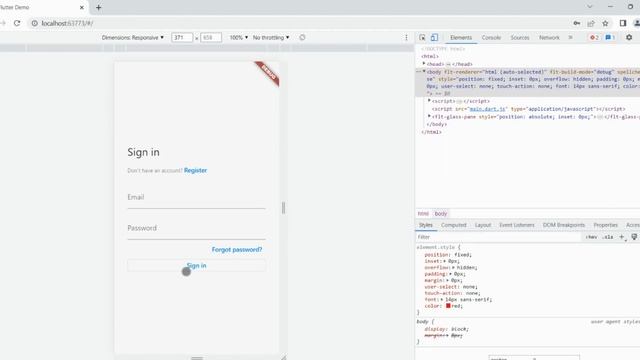Click the red color swatch

coord(448,306)
